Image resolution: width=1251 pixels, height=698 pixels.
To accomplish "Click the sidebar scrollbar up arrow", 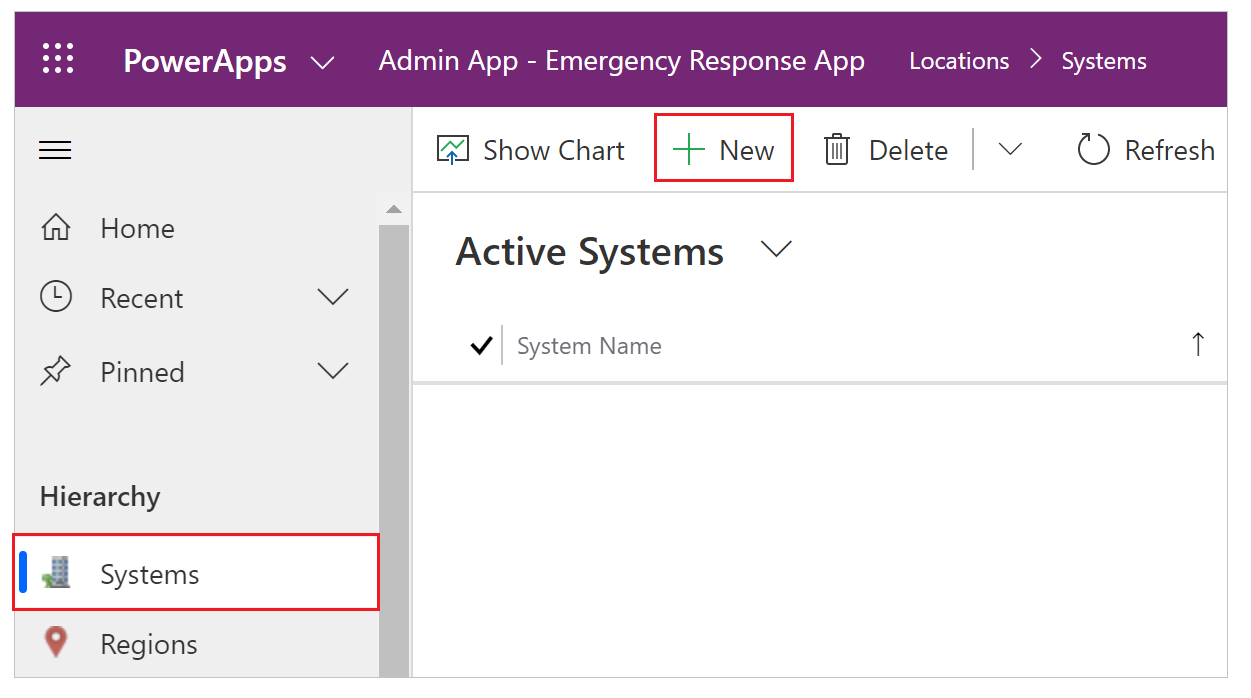I will pos(393,208).
